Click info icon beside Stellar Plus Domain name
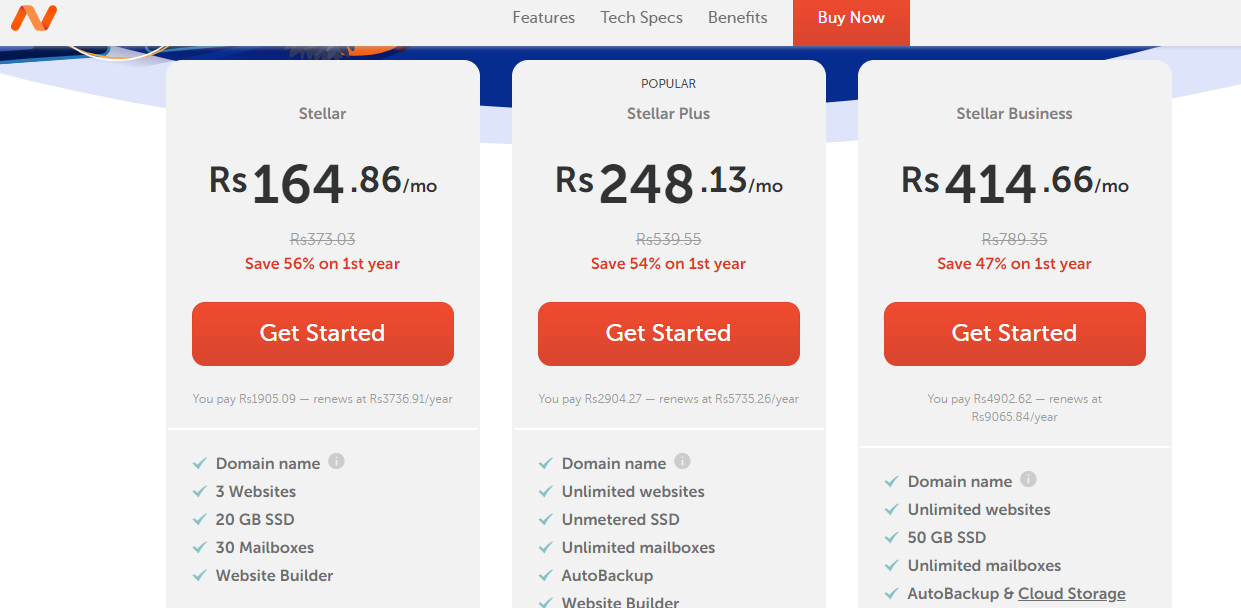The width and height of the screenshot is (1241, 608). pos(682,462)
